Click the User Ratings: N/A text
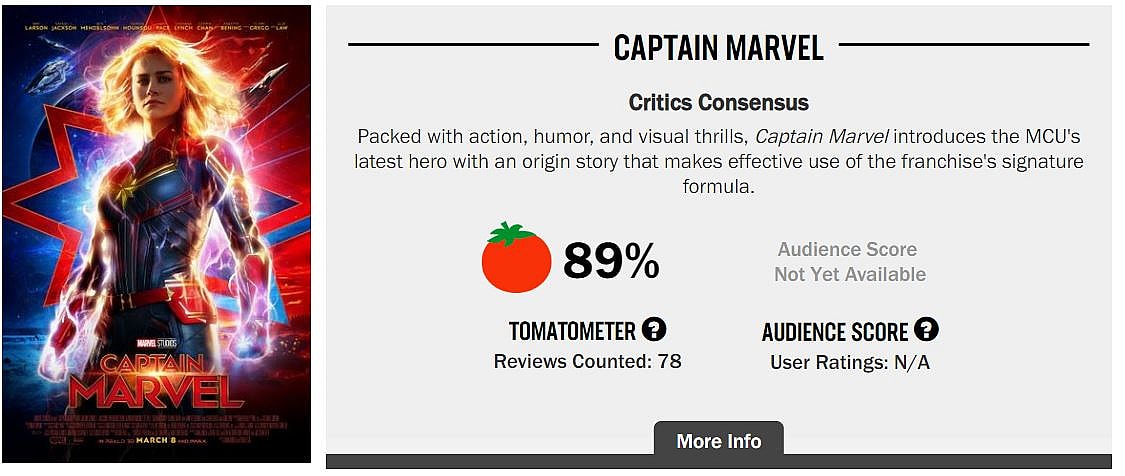This screenshot has width=1125, height=476. coord(849,362)
